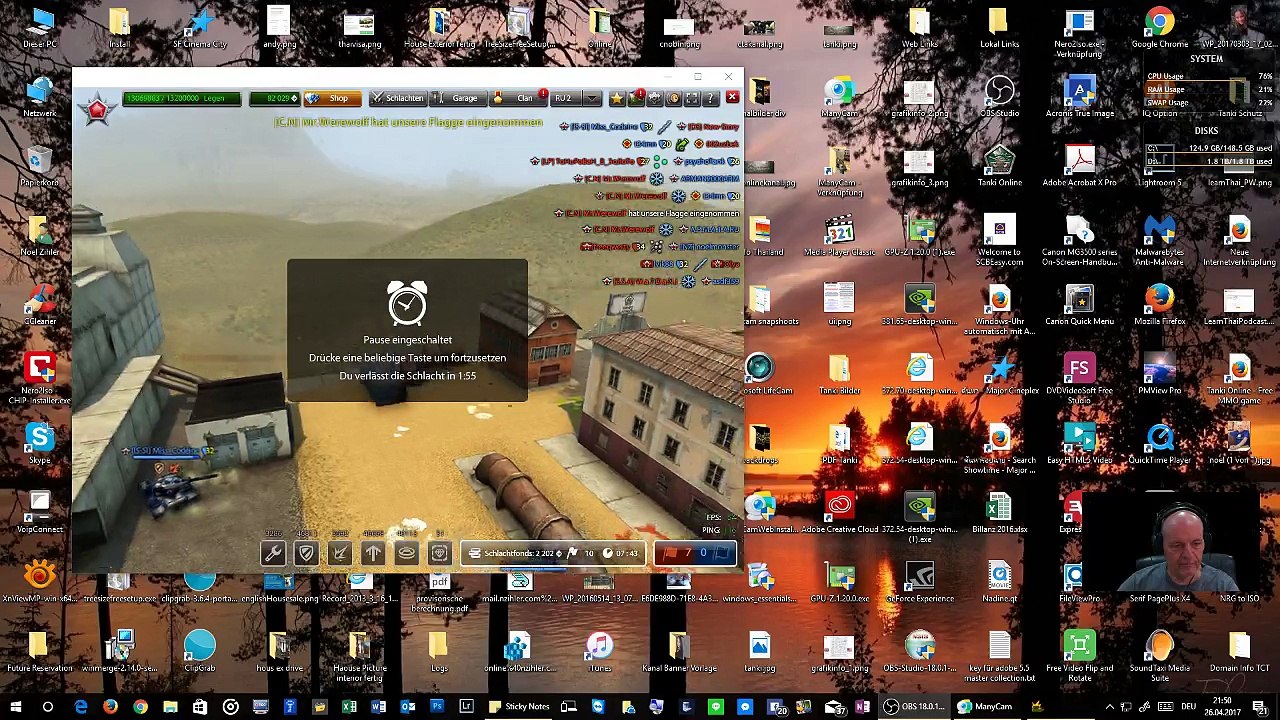Open Excel from the taskbar

349,707
